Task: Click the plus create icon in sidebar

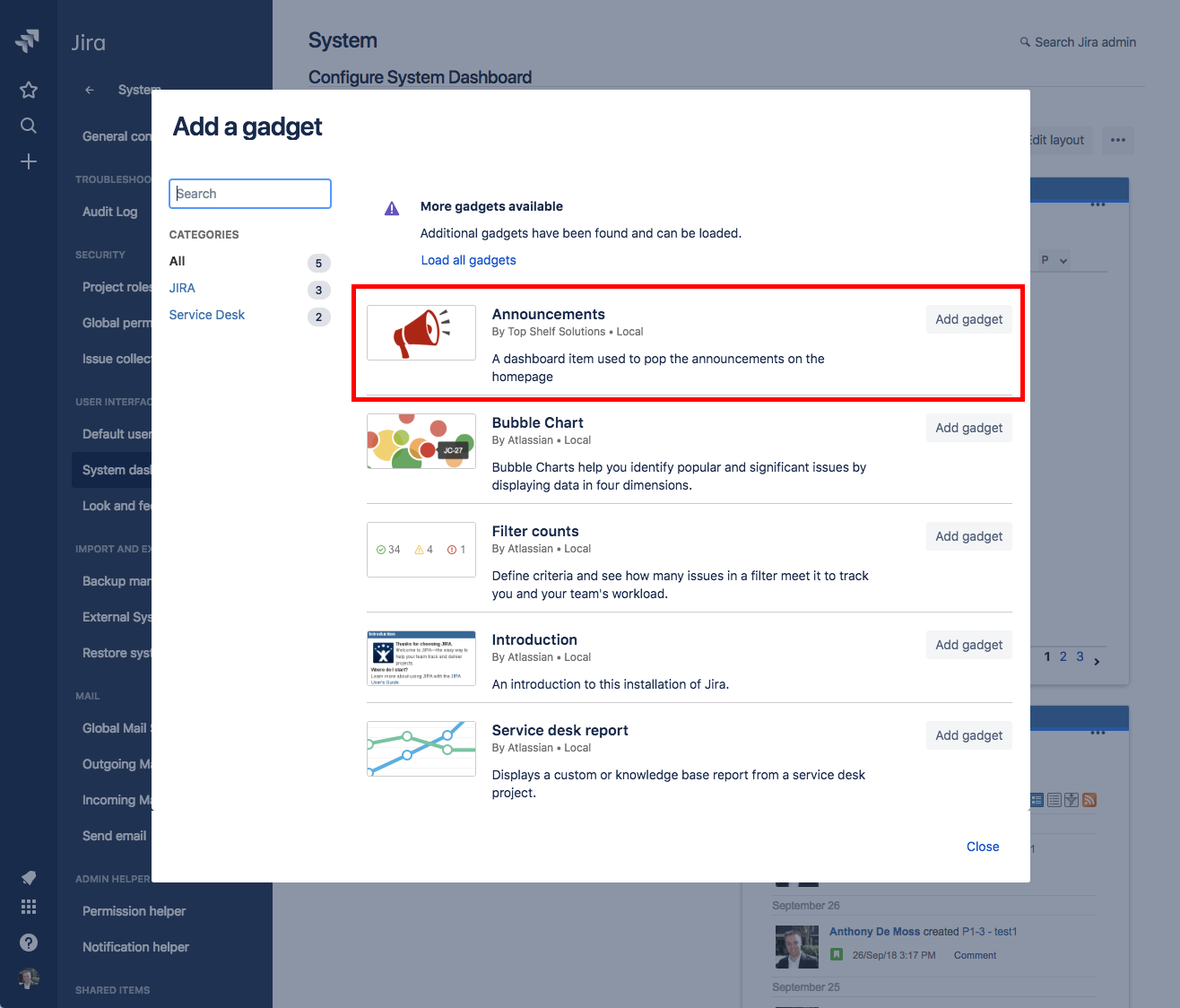Action: click(x=29, y=161)
